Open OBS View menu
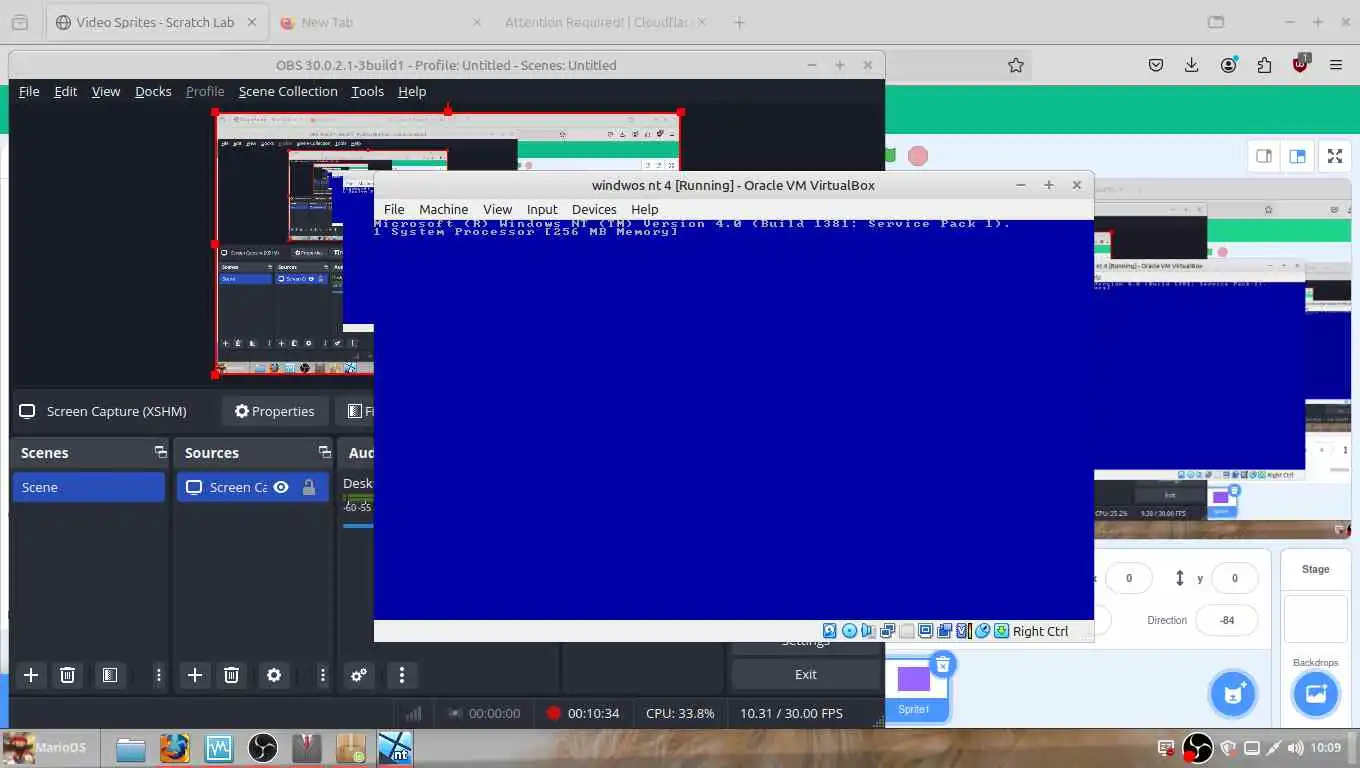 [x=106, y=91]
